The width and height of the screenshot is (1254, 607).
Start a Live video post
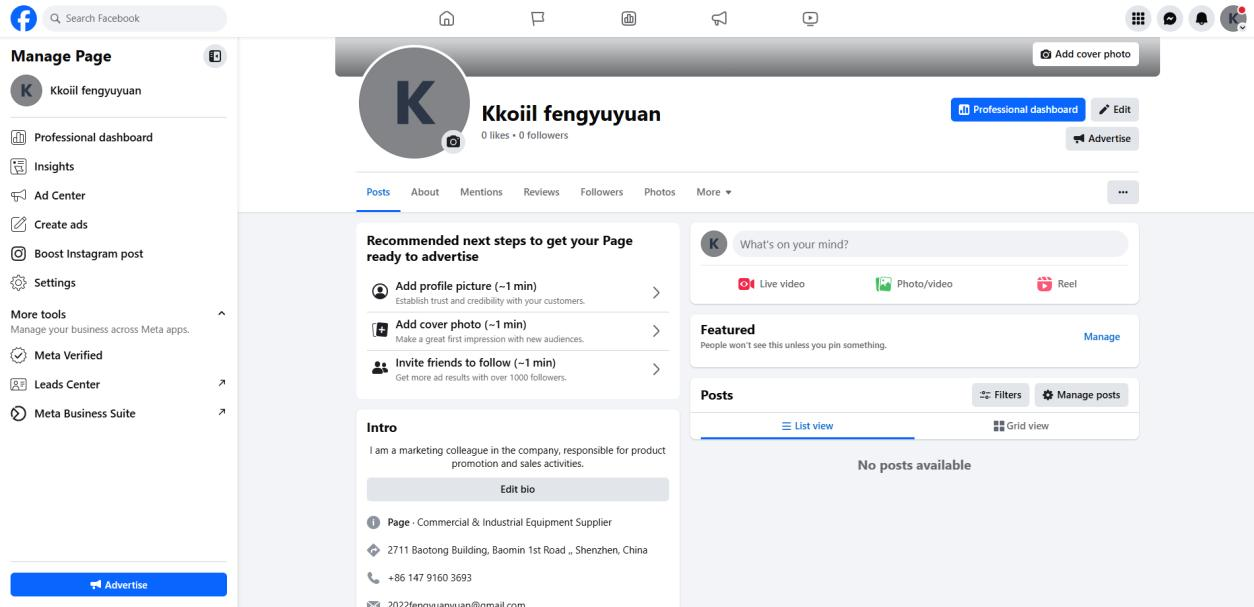[x=771, y=284]
